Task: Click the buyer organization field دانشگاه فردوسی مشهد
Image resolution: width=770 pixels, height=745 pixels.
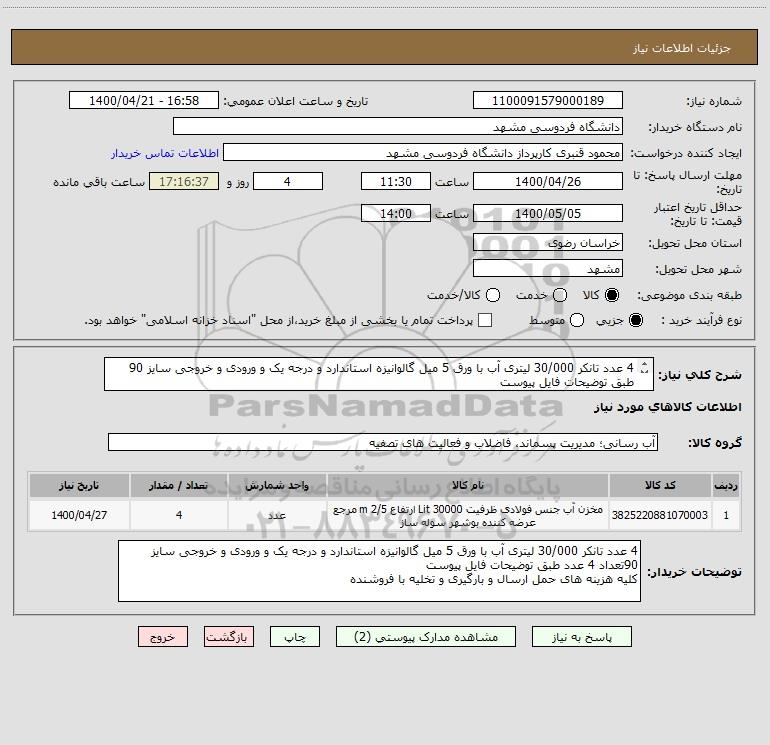Action: click(398, 127)
